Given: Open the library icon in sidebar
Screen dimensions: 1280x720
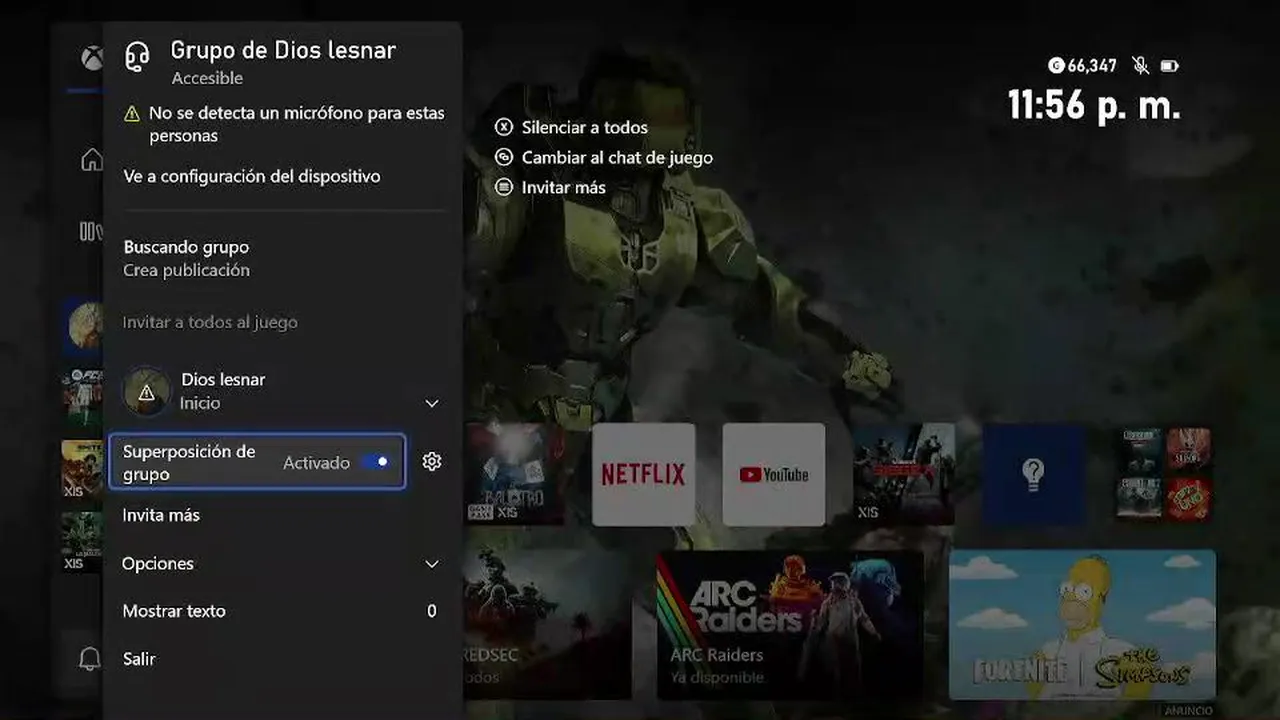Looking at the screenshot, I should [91, 232].
